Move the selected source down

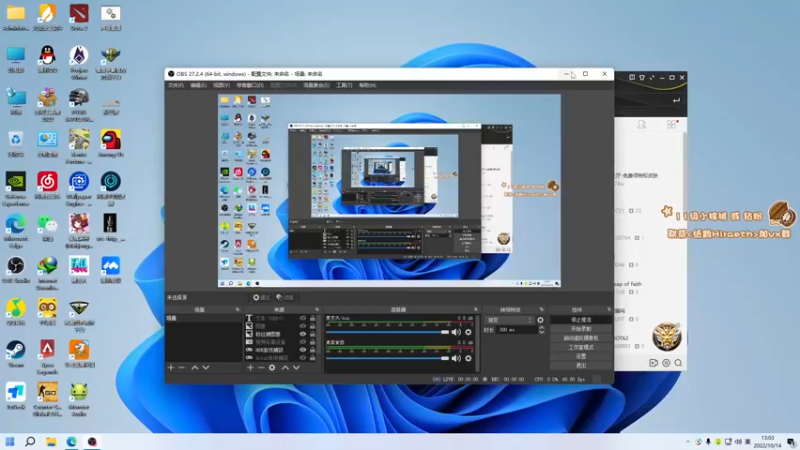[x=296, y=367]
